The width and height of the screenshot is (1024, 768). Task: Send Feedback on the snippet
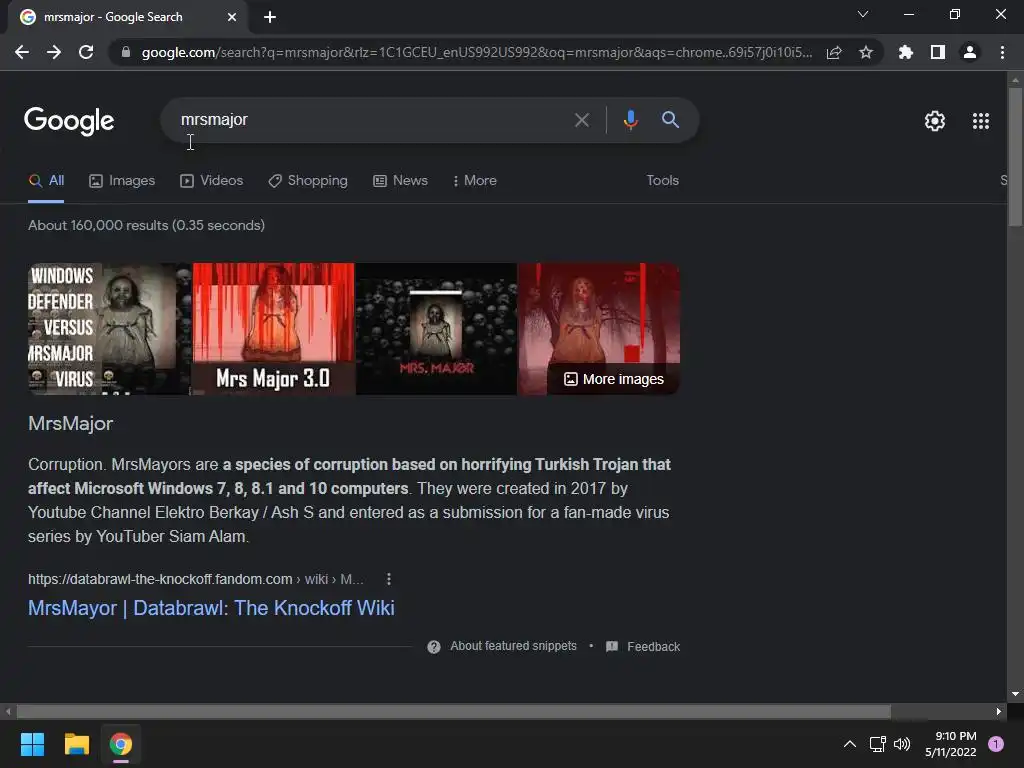point(643,647)
